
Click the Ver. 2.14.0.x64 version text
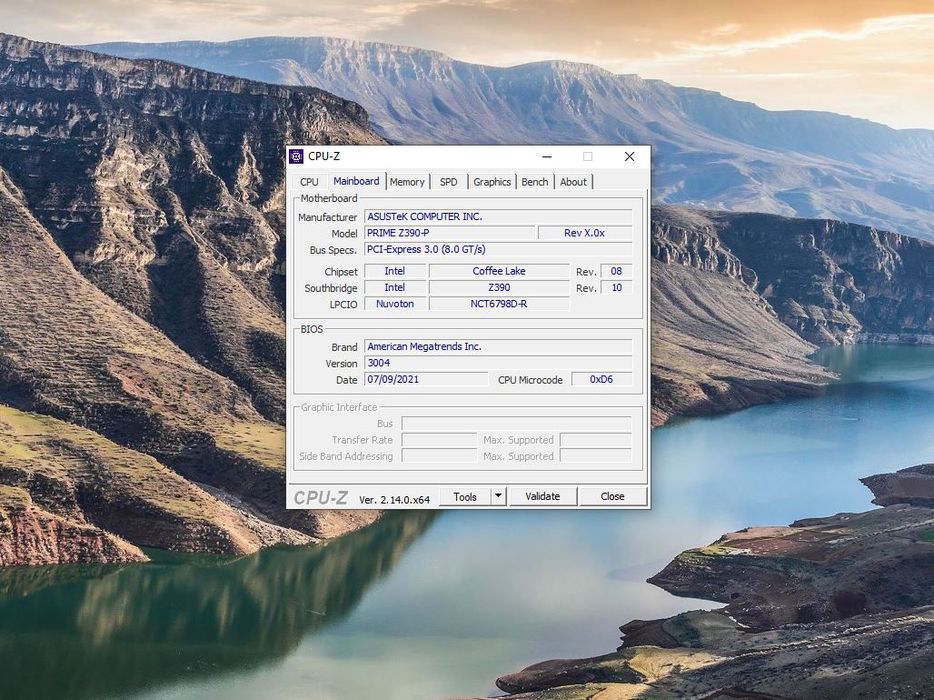(394, 500)
